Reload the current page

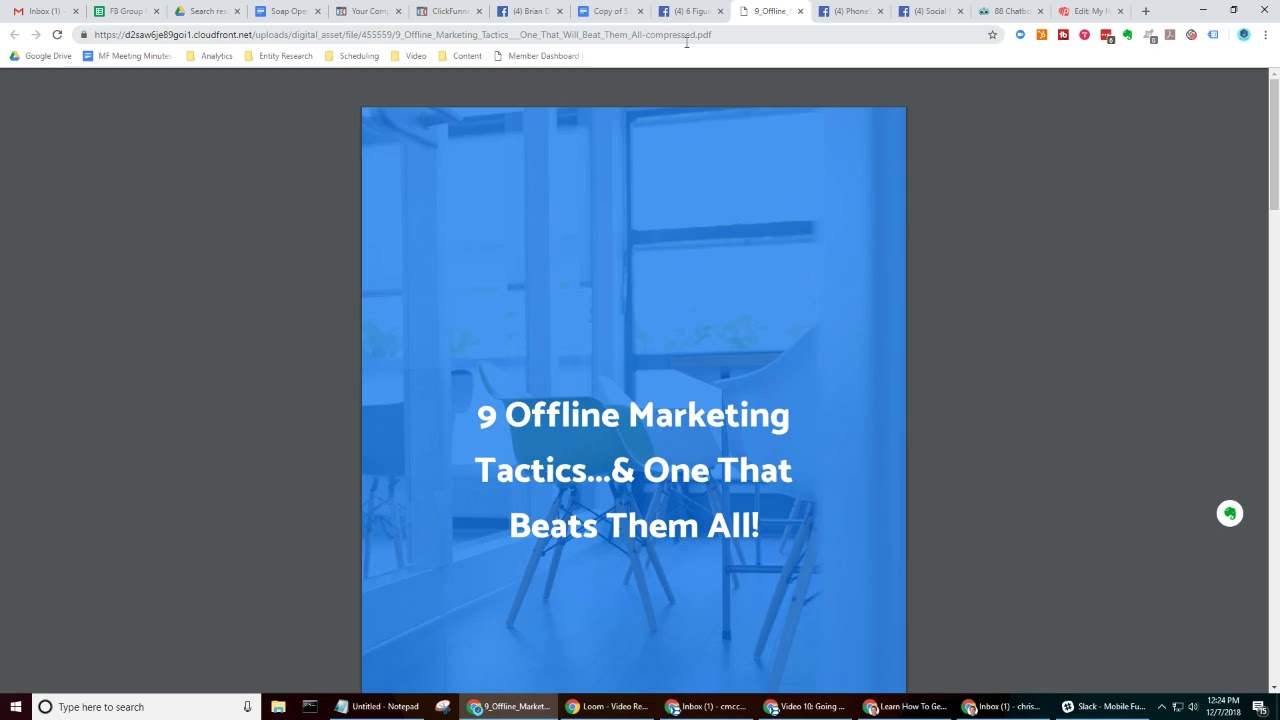pos(57,35)
